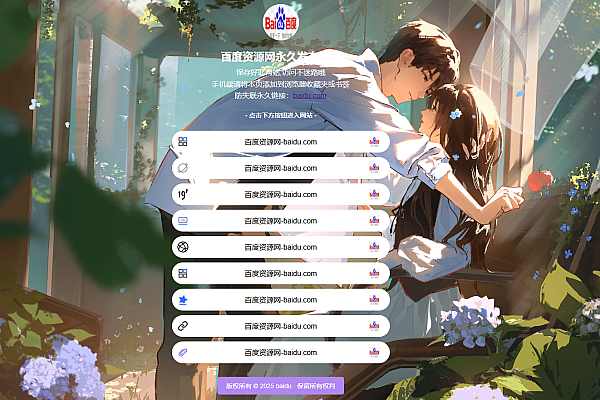600x400 pixels.
Task: Click the basketball icon in the fifth row
Action: [183, 246]
